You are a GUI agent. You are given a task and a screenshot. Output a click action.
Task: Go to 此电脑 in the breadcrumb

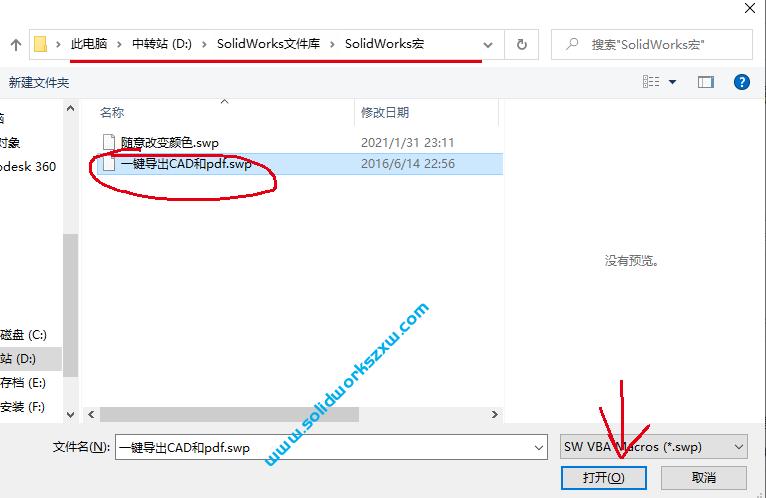(89, 44)
